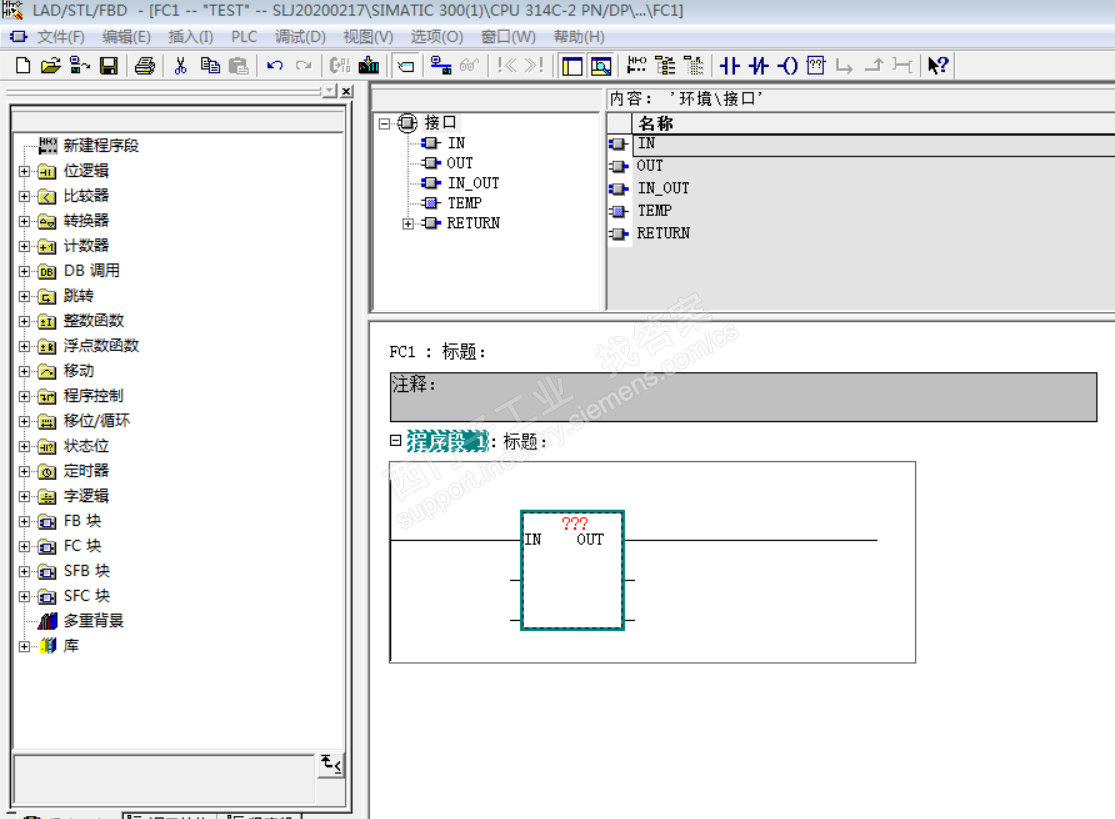The image size is (1115, 819).
Task: Expand the 位逻辑 folder
Action: click(24, 171)
